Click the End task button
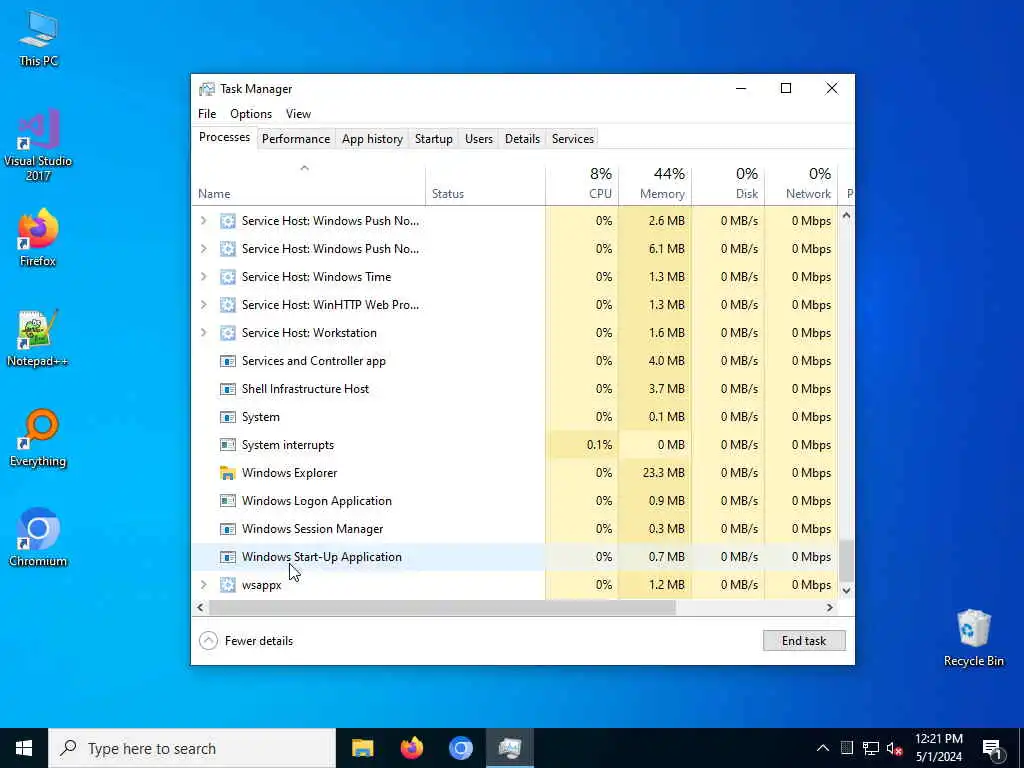 [804, 641]
